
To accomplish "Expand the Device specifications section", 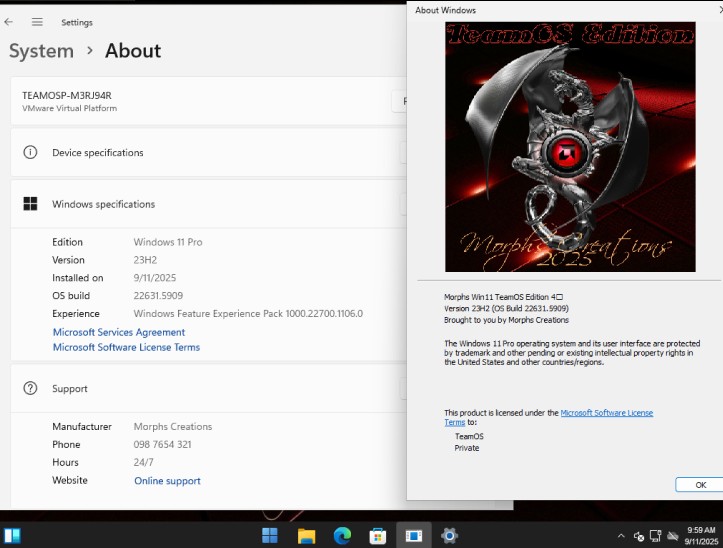I will coord(208,153).
